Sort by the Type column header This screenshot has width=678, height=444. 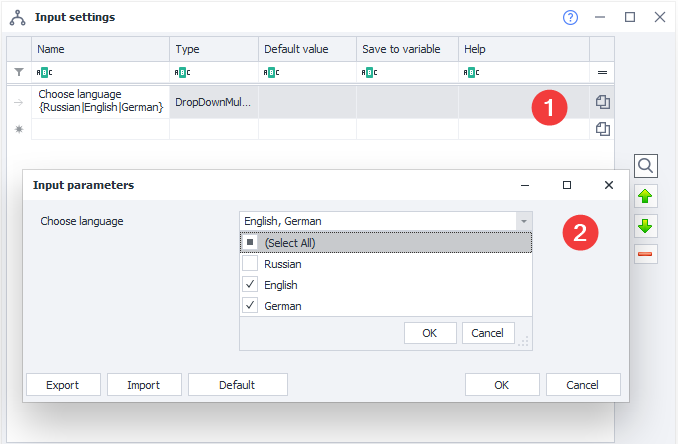tap(213, 49)
